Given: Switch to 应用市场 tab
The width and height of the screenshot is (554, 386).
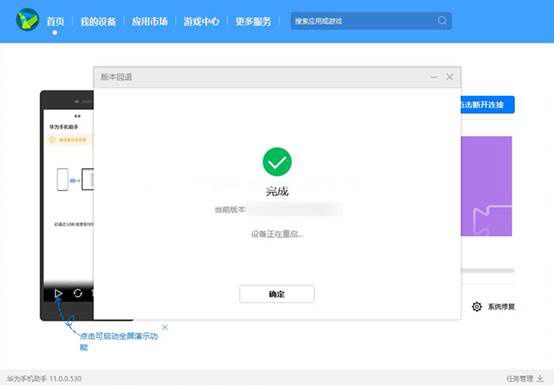Looking at the screenshot, I should 149,22.
